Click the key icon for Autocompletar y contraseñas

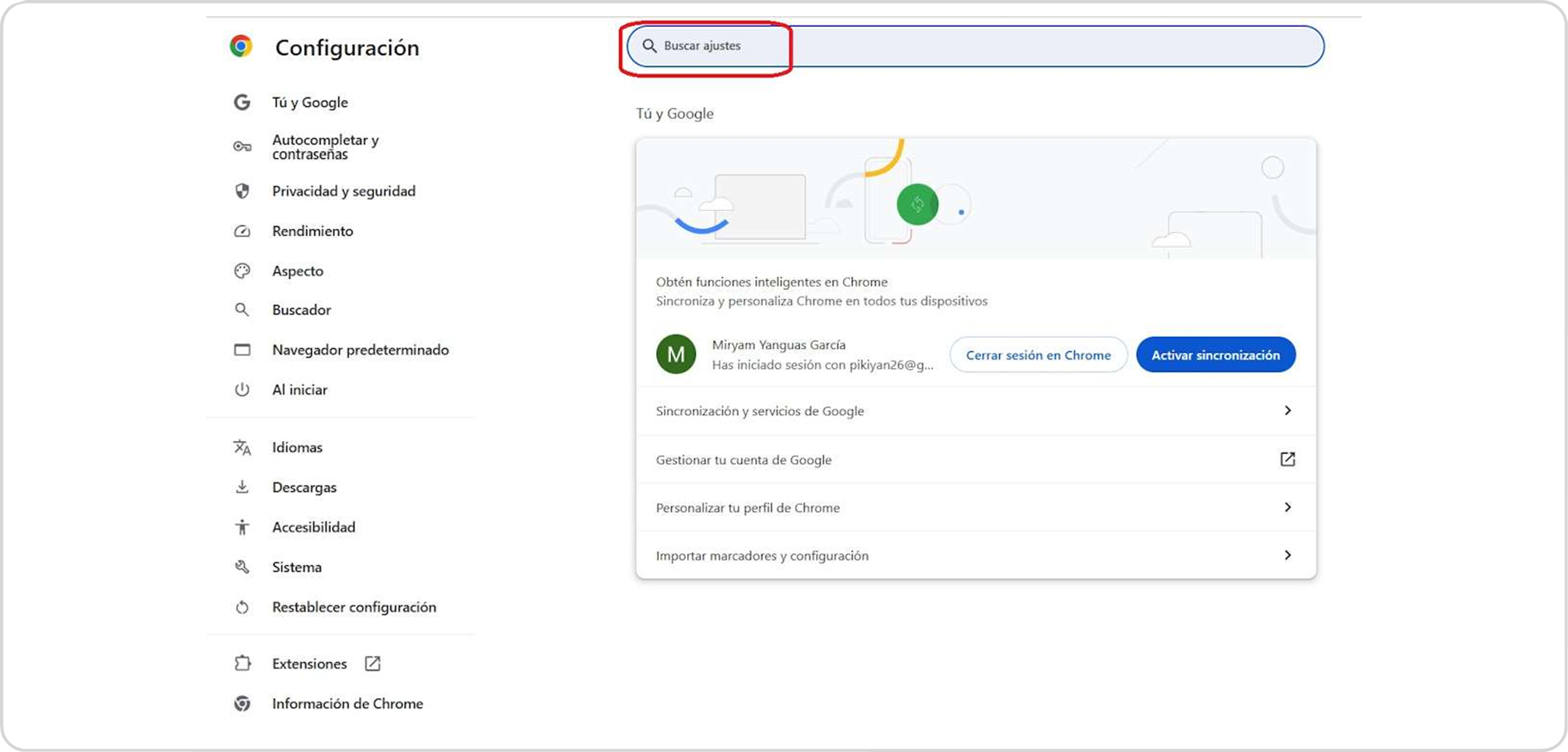coord(242,147)
